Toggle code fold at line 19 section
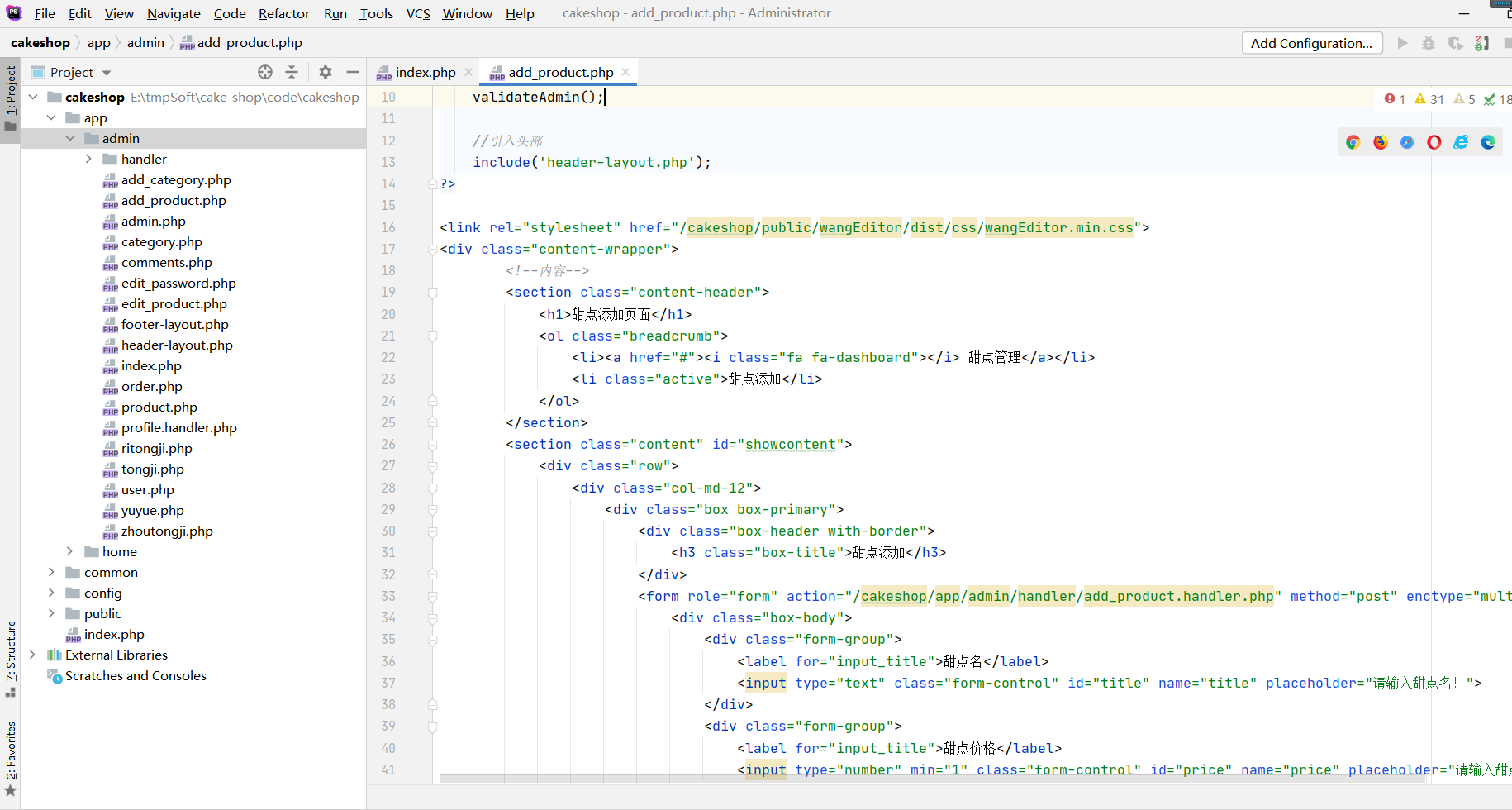The image size is (1512, 810). click(432, 293)
